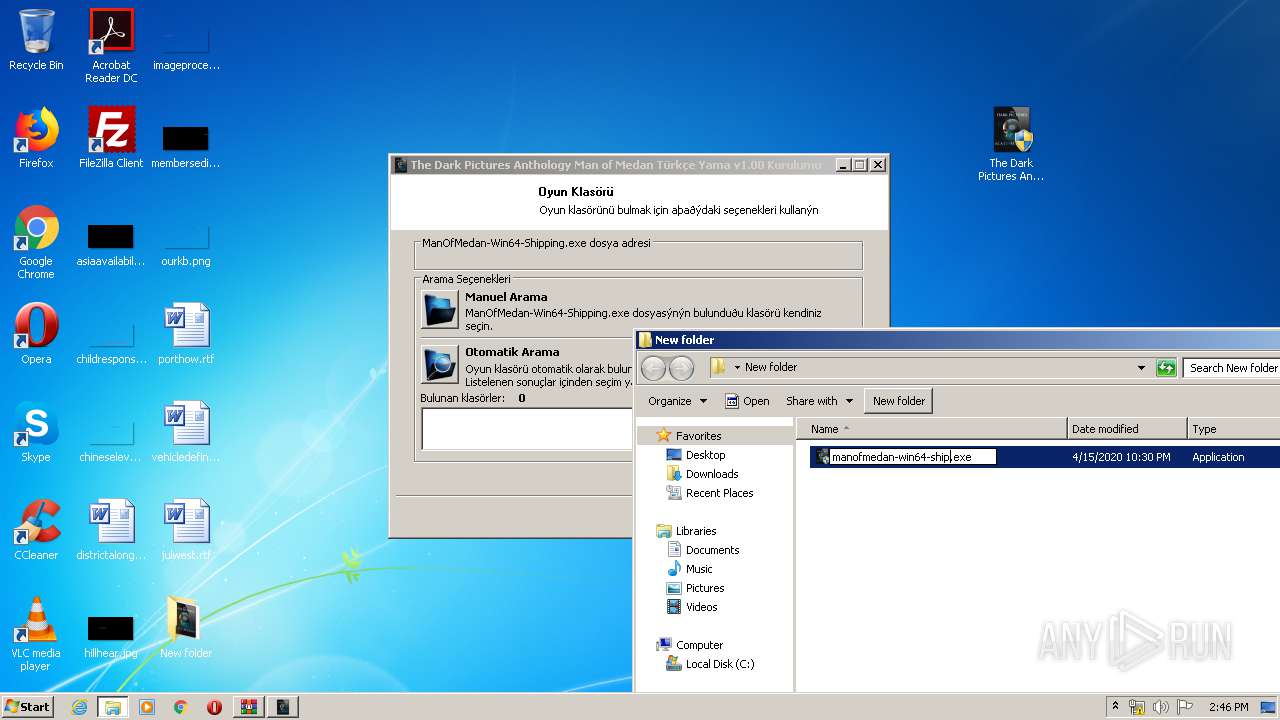
Task: Open Chrome from the taskbar
Action: (181, 707)
